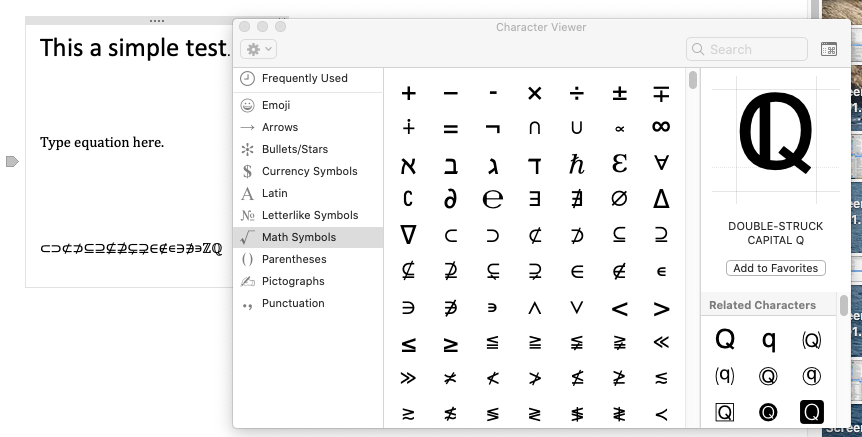Viewport: 862px width, 437px height.
Task: Select the Currency Symbols category
Action: (308, 172)
